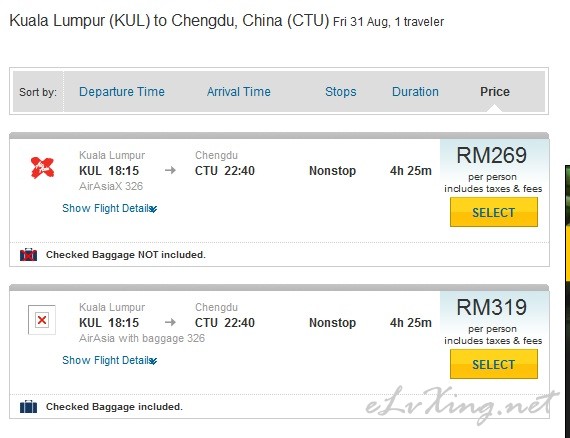Sort flights by Duration

(x=415, y=92)
